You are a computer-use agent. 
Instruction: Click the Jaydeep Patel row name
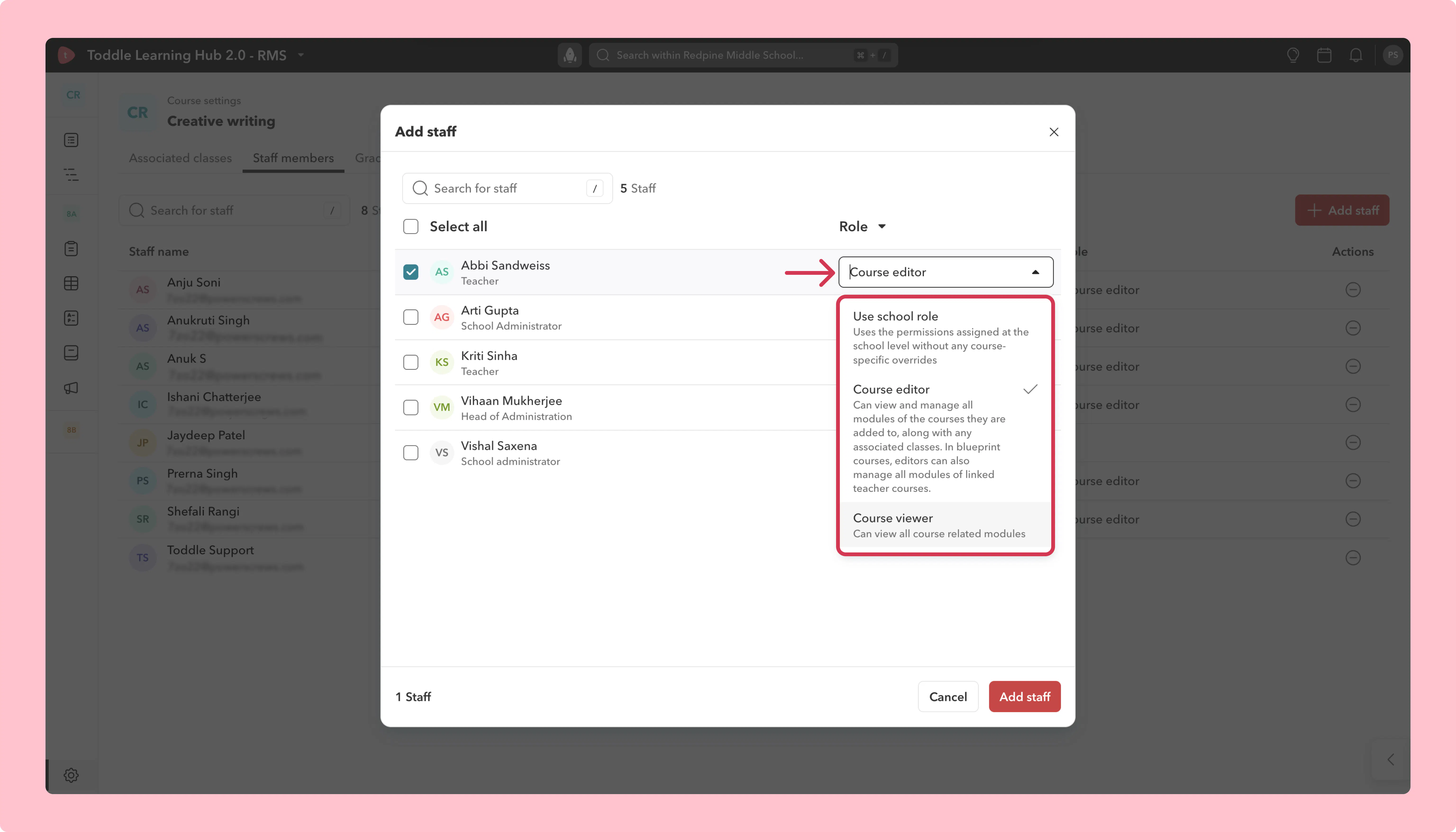[x=206, y=435]
